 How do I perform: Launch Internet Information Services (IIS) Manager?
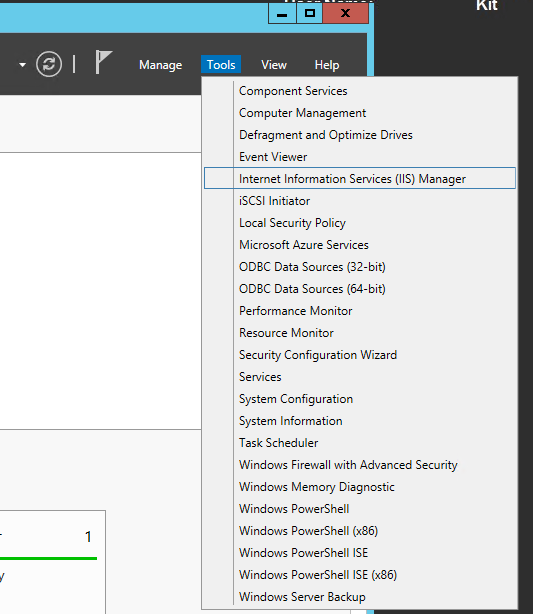[x=360, y=179]
